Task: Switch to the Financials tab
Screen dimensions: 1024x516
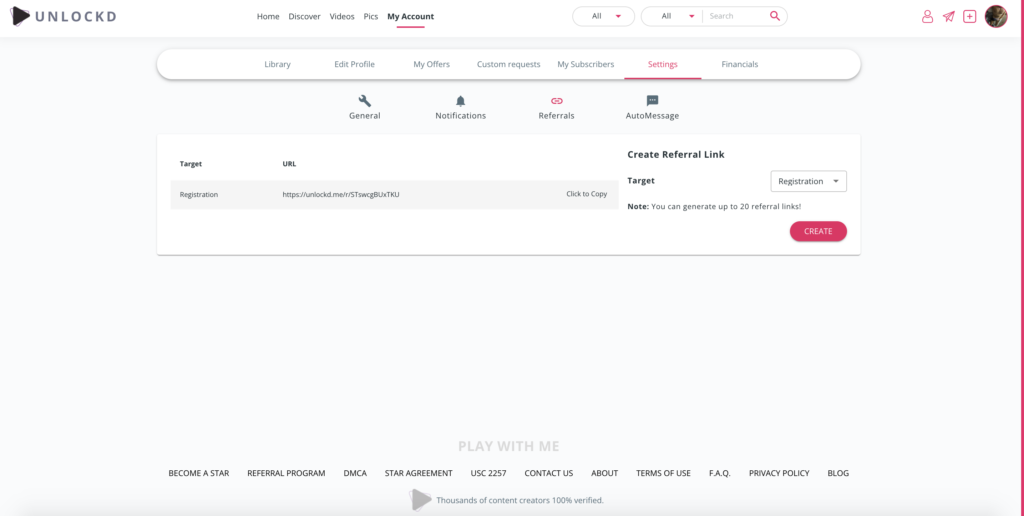Action: pos(740,64)
